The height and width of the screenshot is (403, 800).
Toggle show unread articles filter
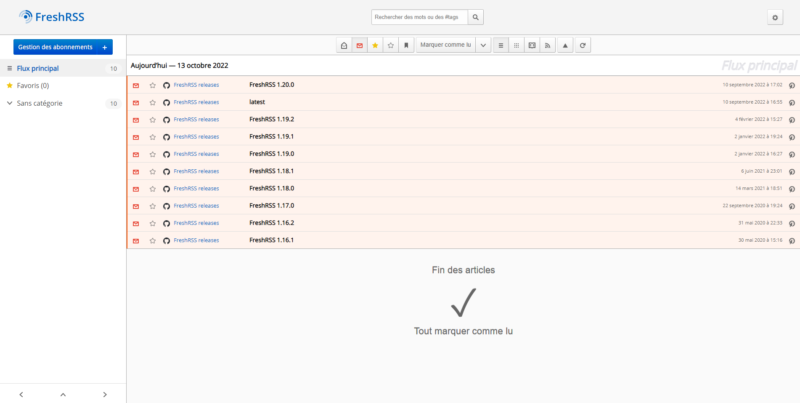click(x=360, y=45)
